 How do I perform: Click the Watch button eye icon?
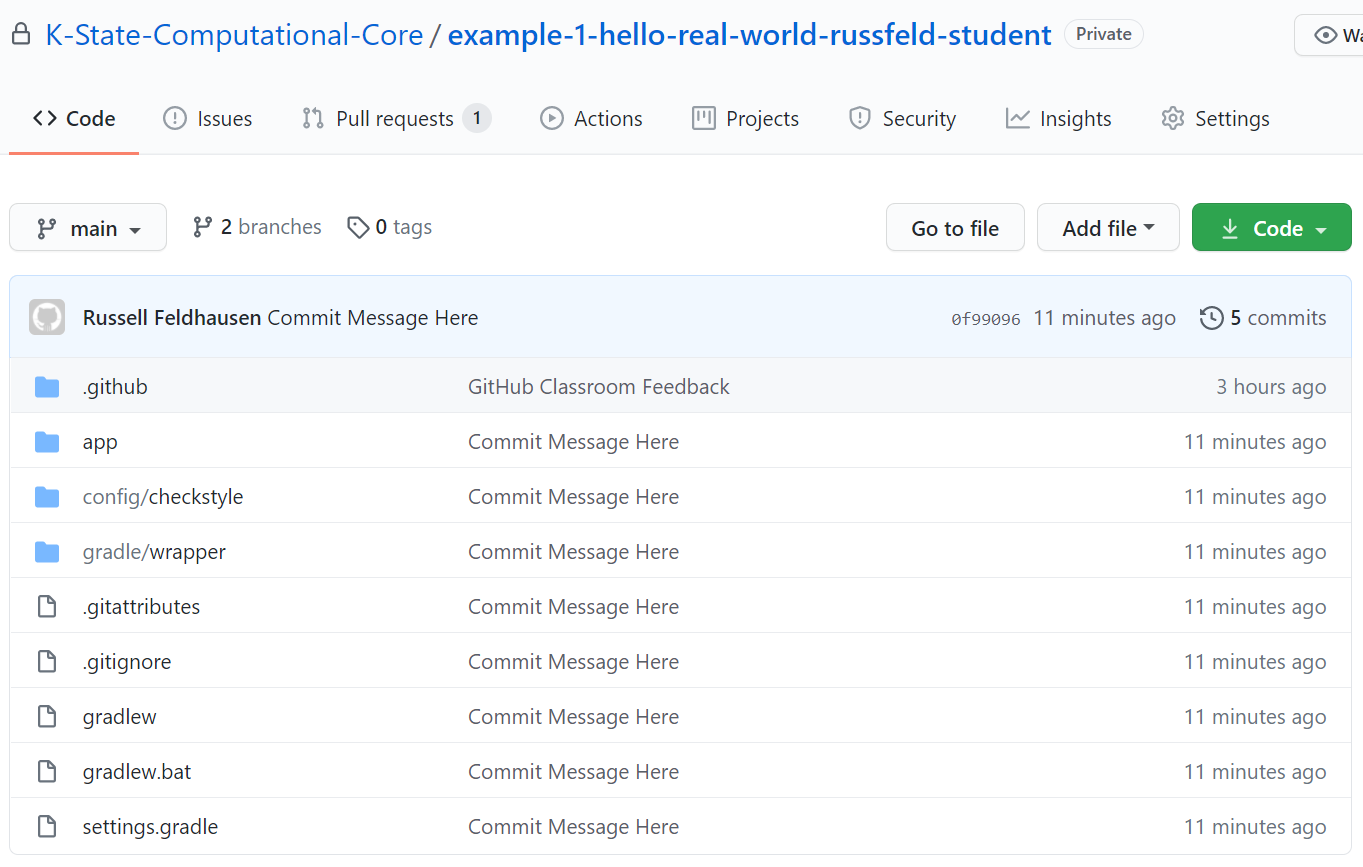click(x=1326, y=35)
